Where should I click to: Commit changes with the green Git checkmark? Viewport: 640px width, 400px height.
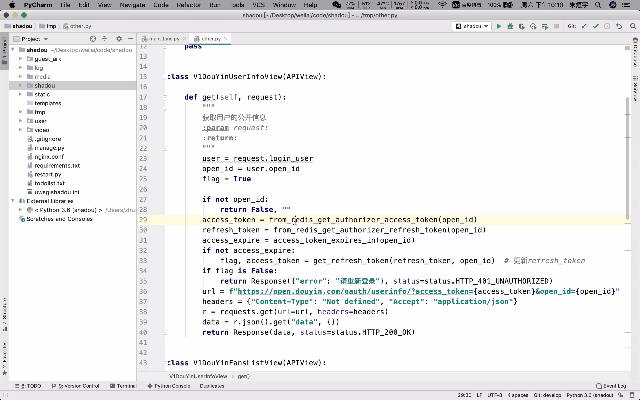[596, 26]
